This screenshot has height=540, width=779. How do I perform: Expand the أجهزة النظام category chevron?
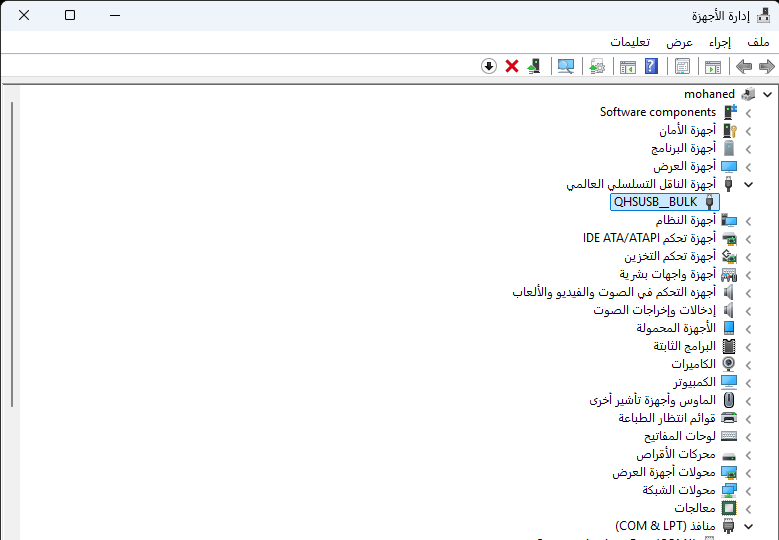[748, 221]
